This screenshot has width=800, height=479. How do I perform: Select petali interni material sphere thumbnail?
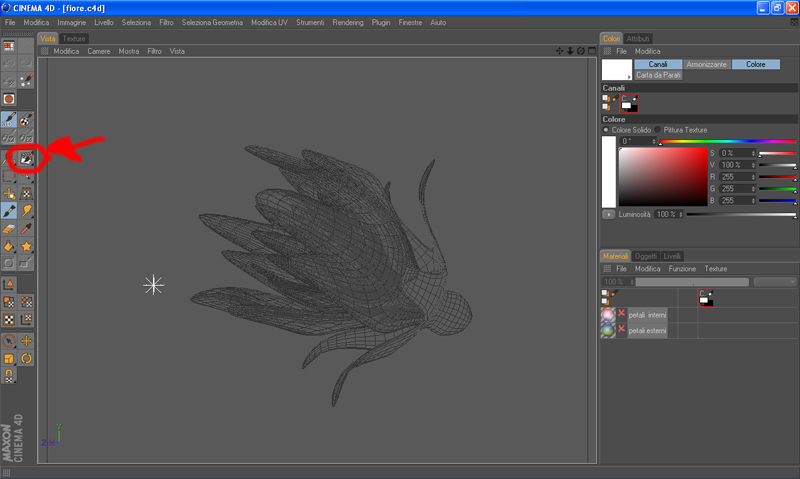tap(608, 315)
